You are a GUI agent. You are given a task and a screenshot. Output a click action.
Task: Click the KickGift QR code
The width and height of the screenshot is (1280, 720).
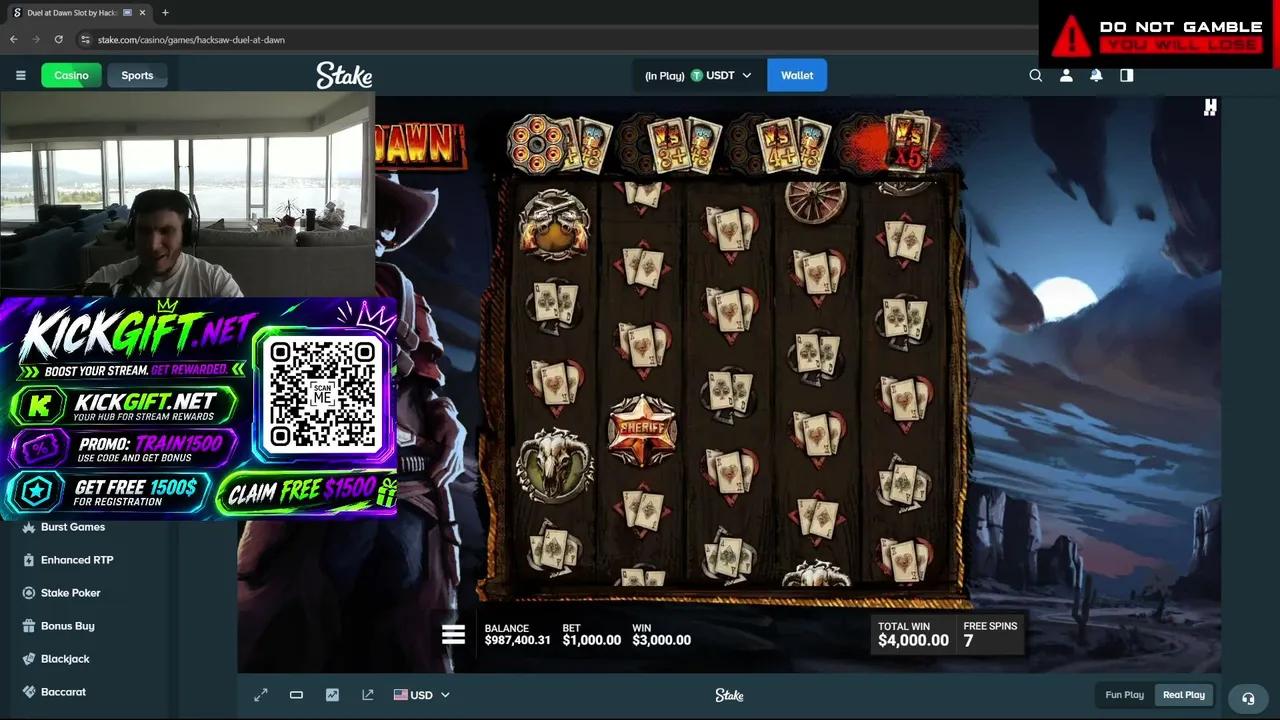[323, 393]
